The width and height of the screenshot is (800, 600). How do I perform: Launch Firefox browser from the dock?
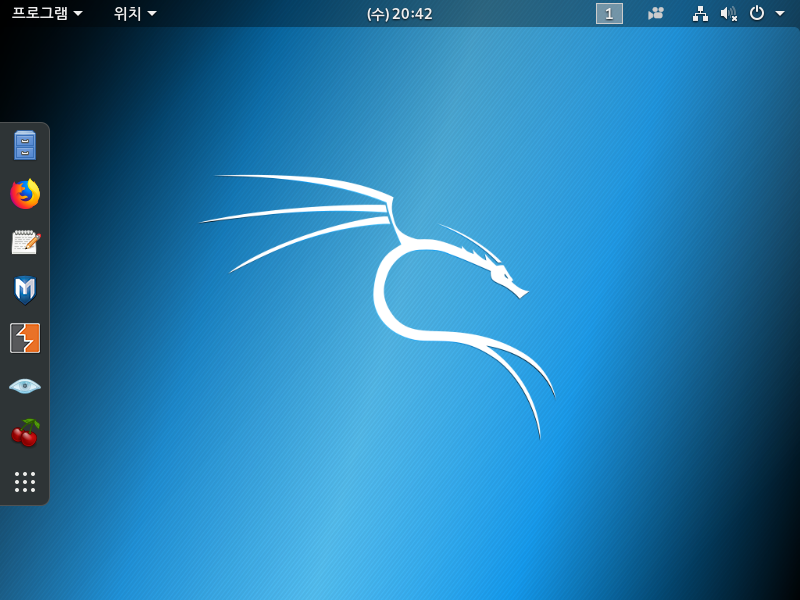pos(25,194)
